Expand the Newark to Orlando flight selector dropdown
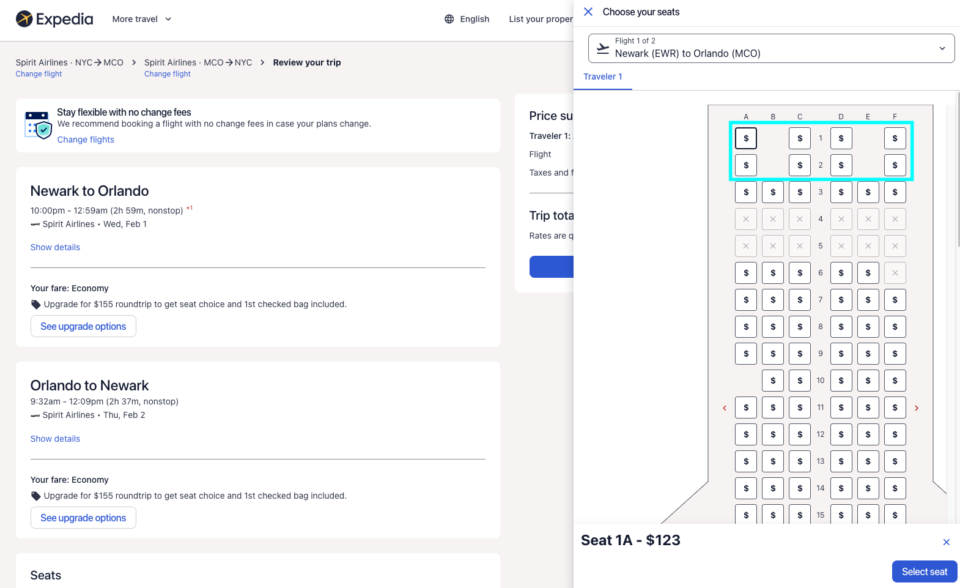Screen dimensions: 960x588 click(940, 47)
